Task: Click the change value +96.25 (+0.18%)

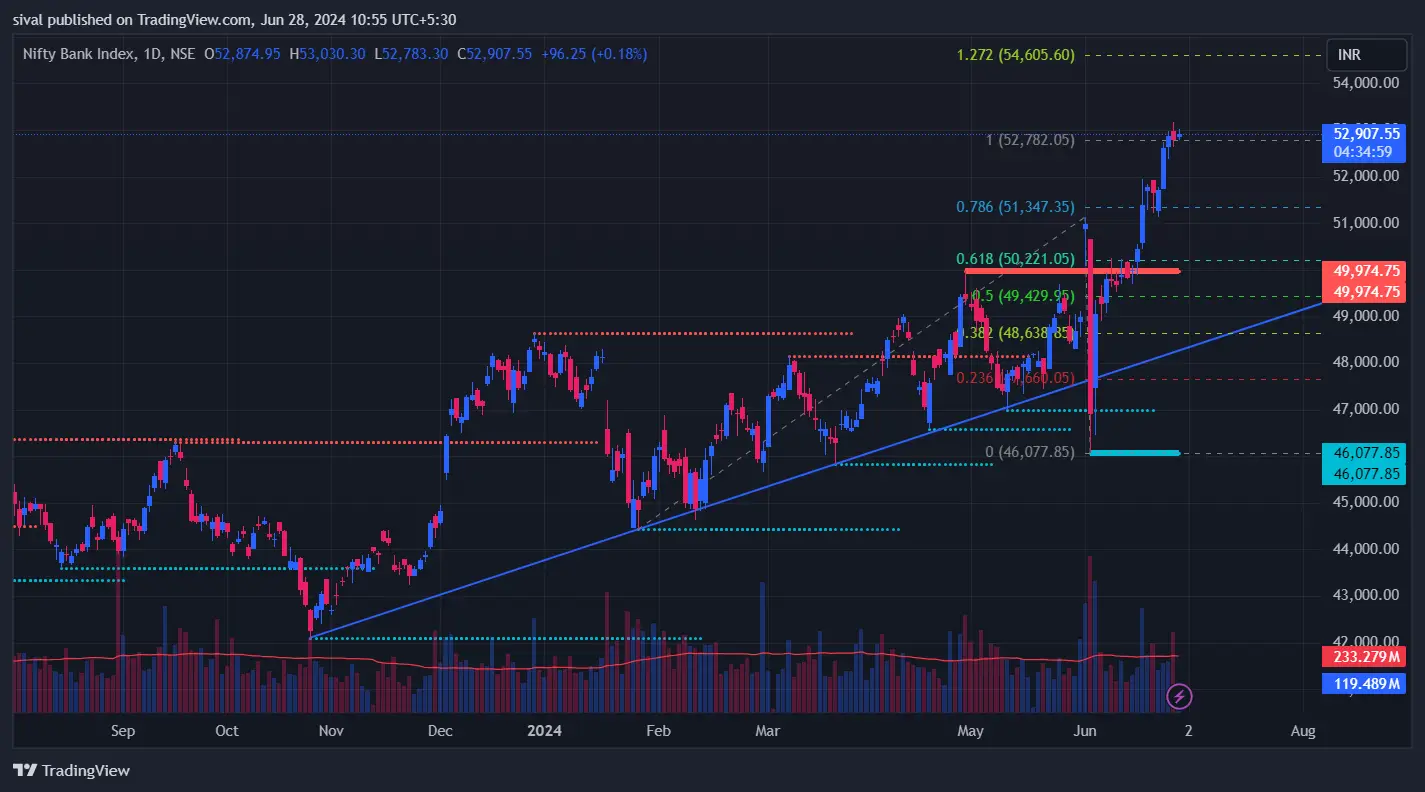Action: click(x=594, y=54)
